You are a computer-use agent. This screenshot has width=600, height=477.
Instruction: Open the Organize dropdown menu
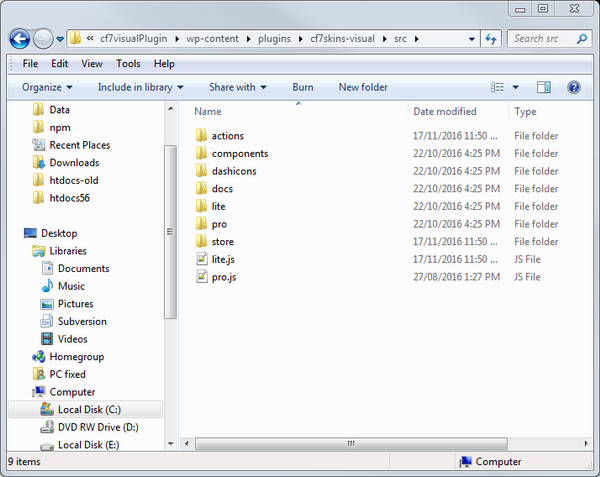tap(47, 87)
